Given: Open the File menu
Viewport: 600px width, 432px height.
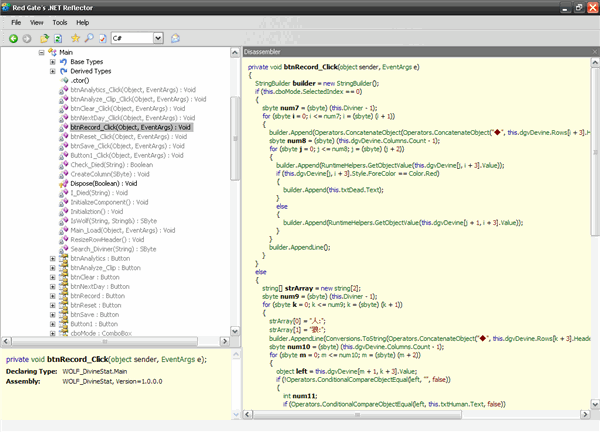Looking at the screenshot, I should pyautogui.click(x=16, y=23).
